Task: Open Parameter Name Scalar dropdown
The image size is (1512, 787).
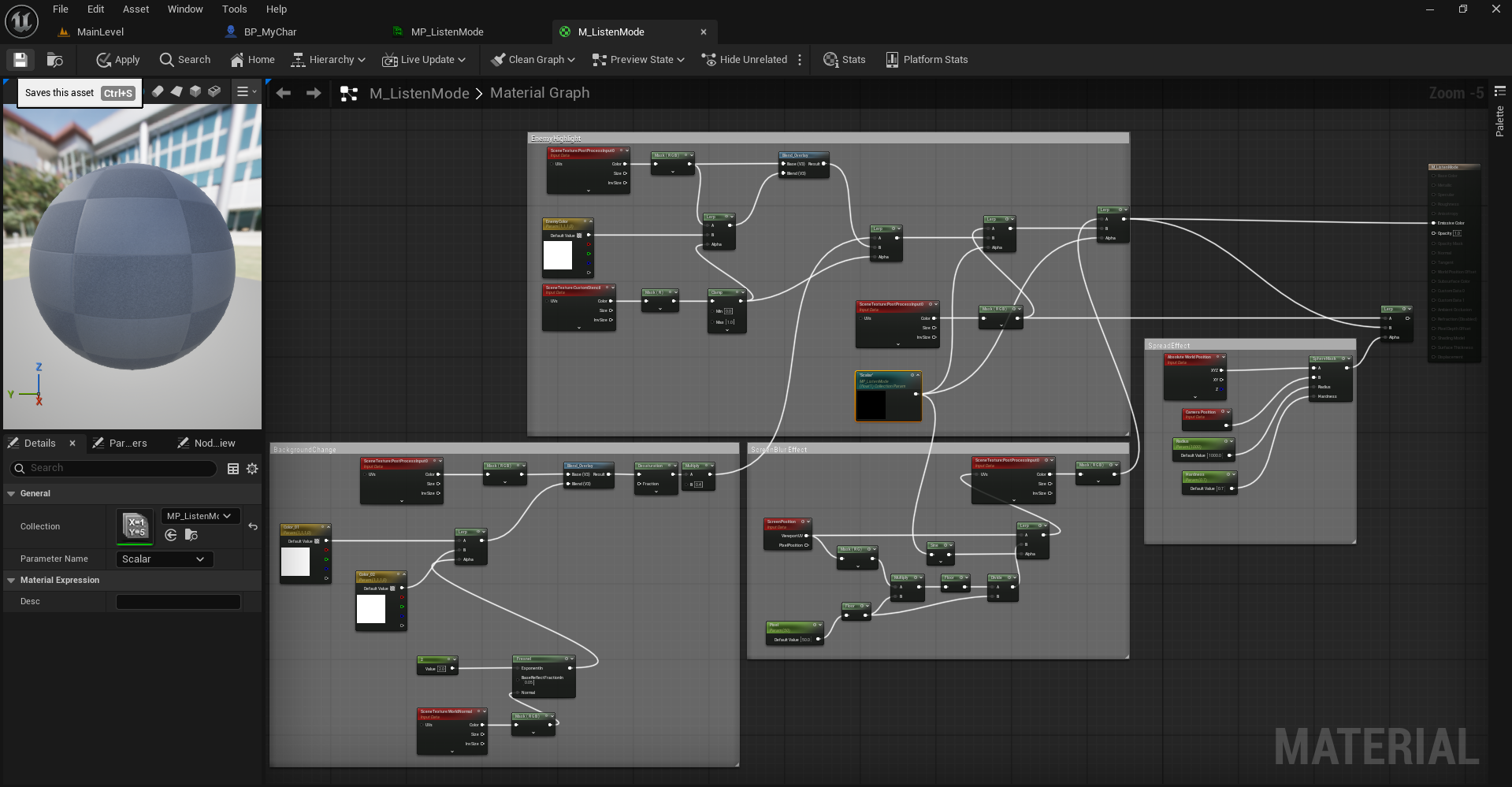Action: pyautogui.click(x=164, y=559)
